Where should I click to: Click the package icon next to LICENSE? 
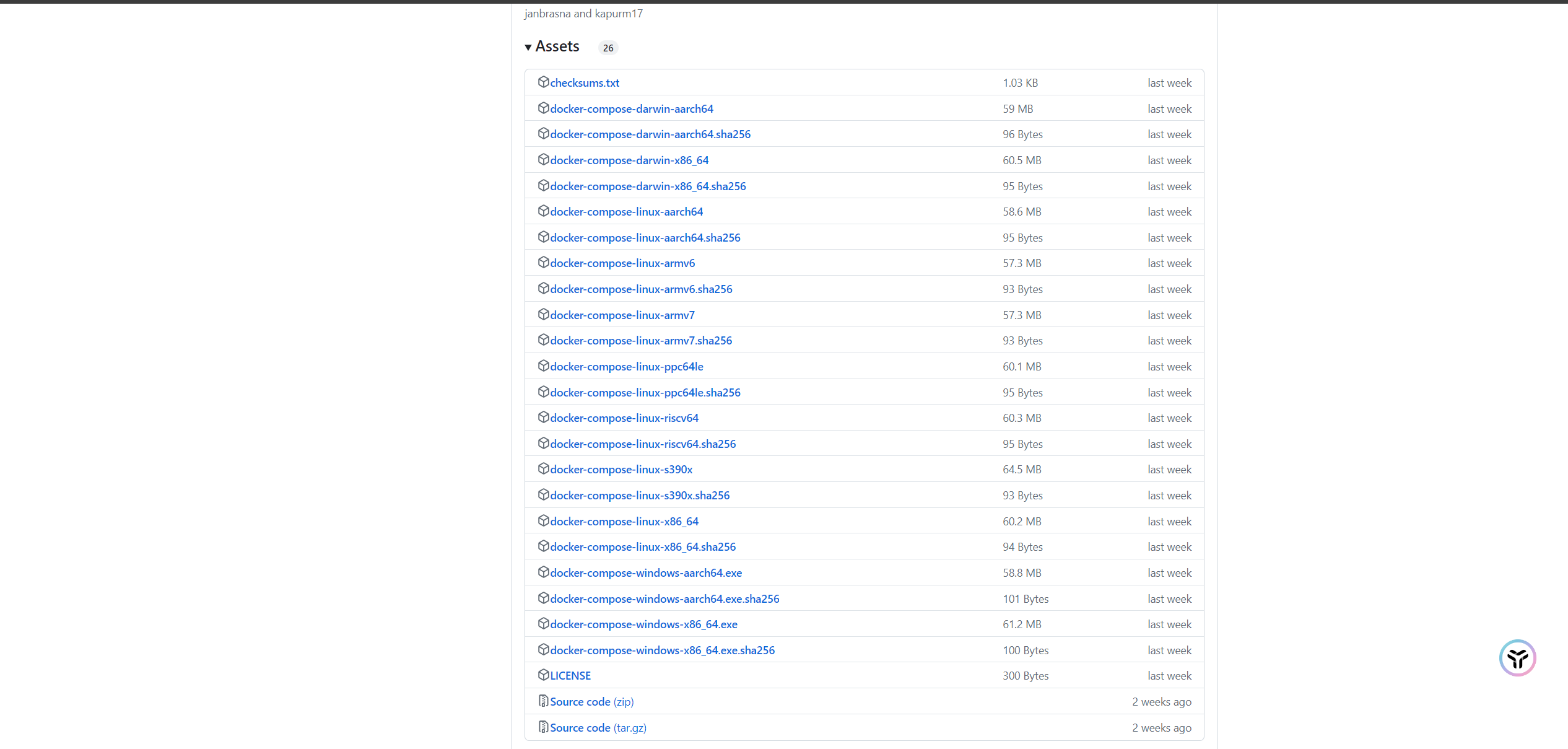[x=543, y=675]
